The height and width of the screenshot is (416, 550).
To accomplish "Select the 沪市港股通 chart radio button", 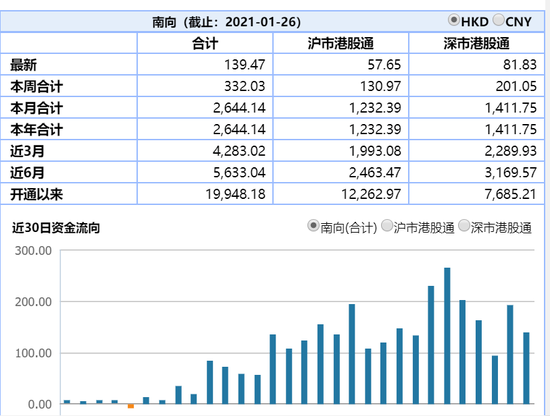I will tap(387, 226).
